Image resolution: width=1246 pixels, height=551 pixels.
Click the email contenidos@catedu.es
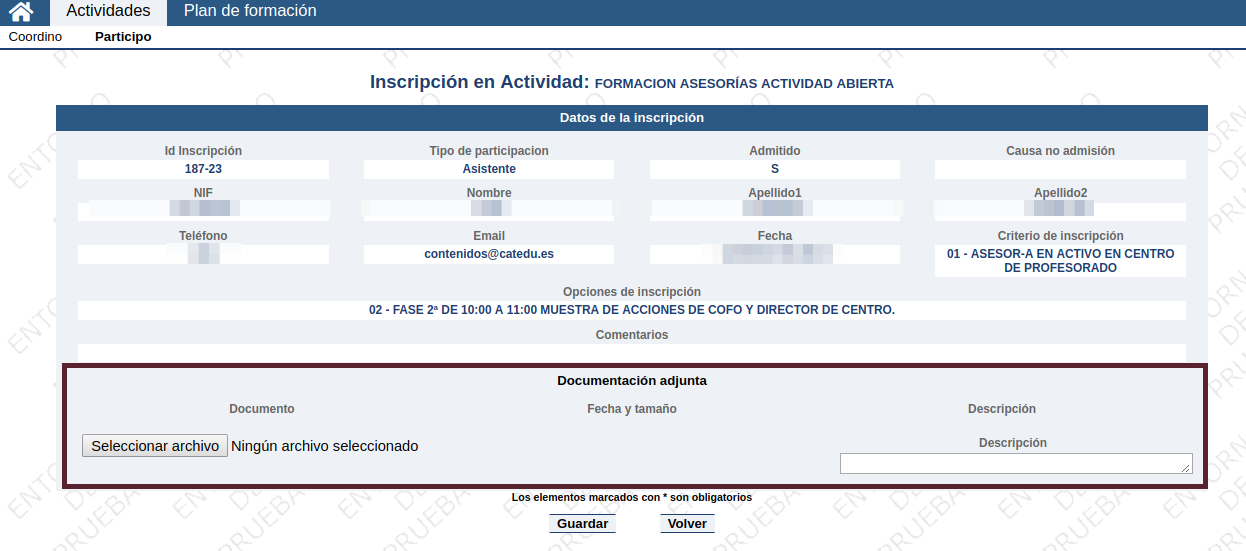489,254
